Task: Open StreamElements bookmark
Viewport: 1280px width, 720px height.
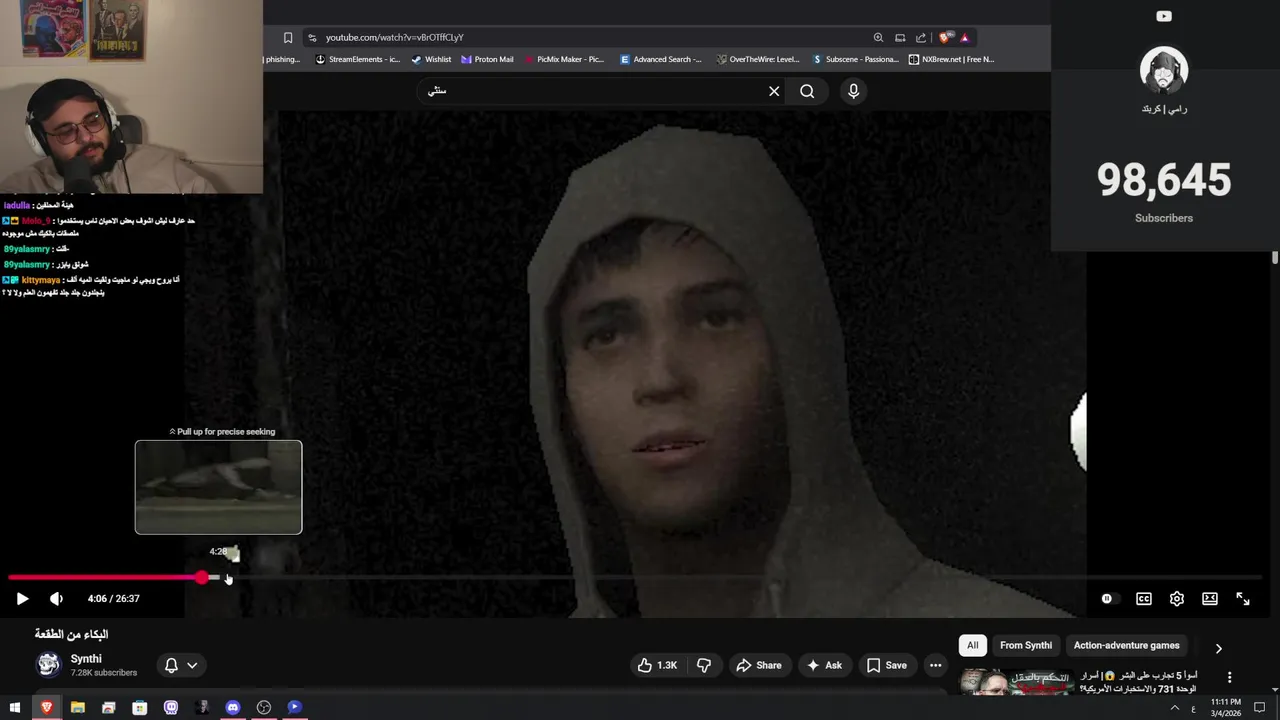Action: (357, 59)
